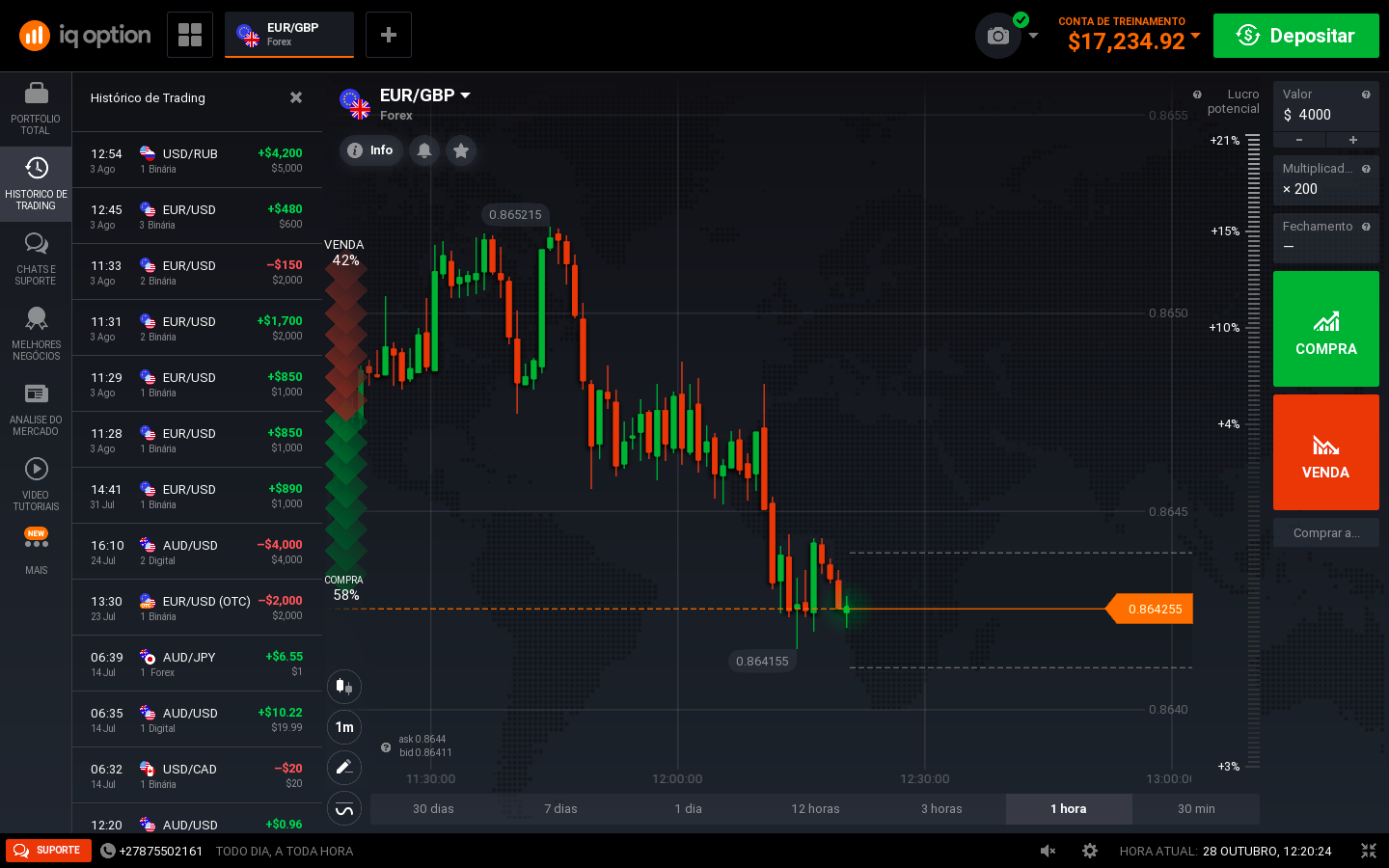Open the 12:45 EUR/USD +$480 trade
Image resolution: width=1389 pixels, height=868 pixels.
pyautogui.click(x=197, y=216)
